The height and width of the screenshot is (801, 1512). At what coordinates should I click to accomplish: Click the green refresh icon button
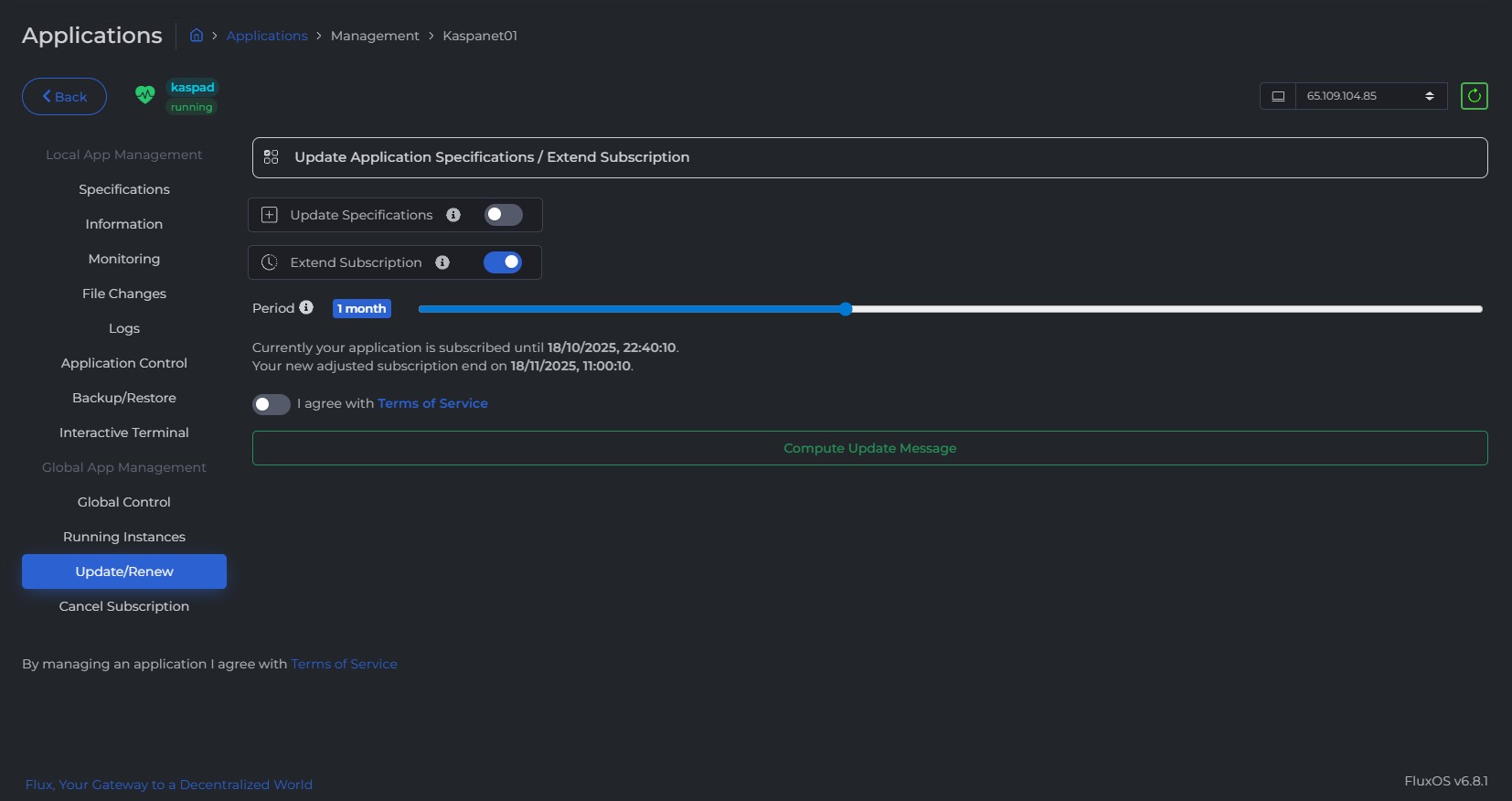point(1474,96)
